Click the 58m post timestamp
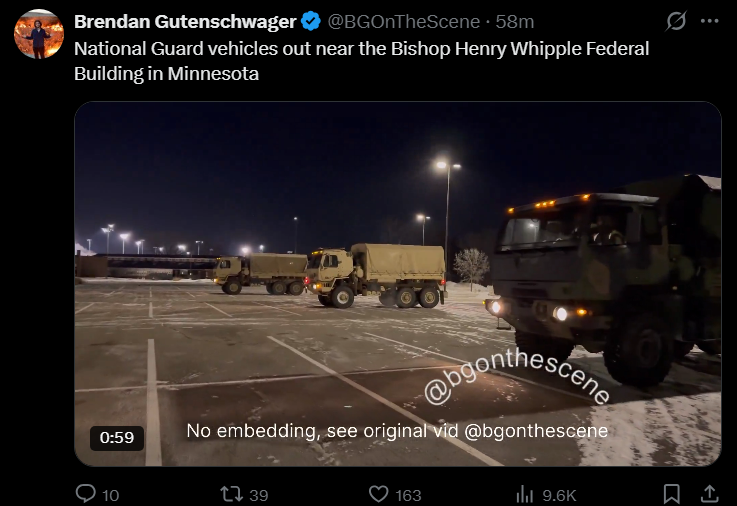The image size is (737, 506). 515,22
